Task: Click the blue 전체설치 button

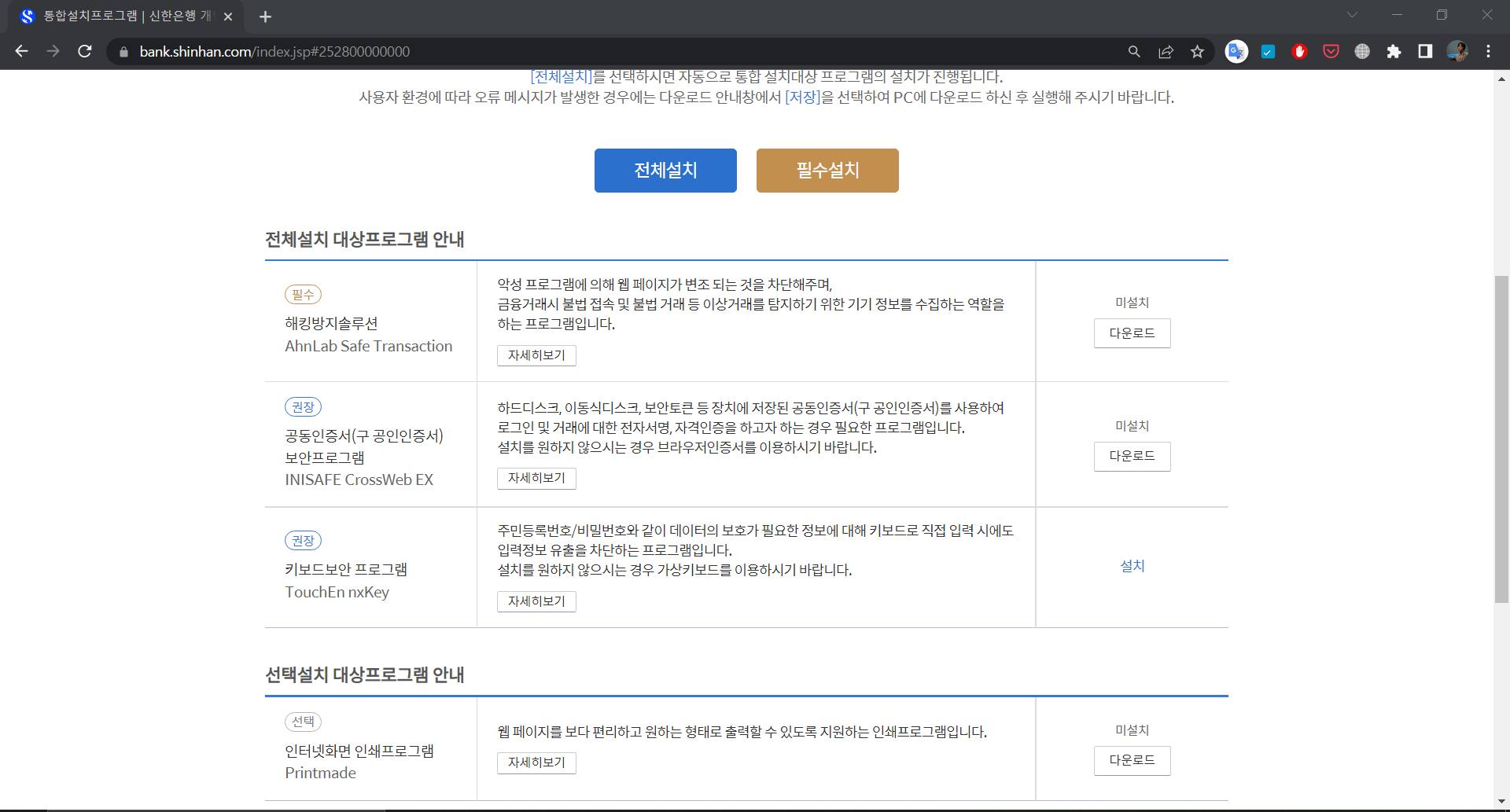Action: 665,171
